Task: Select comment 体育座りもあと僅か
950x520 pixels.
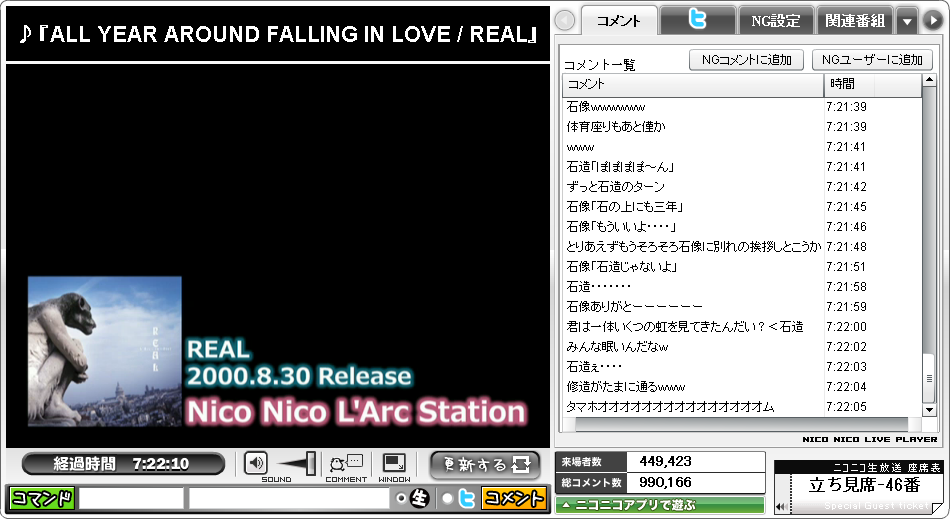Action: 616,127
